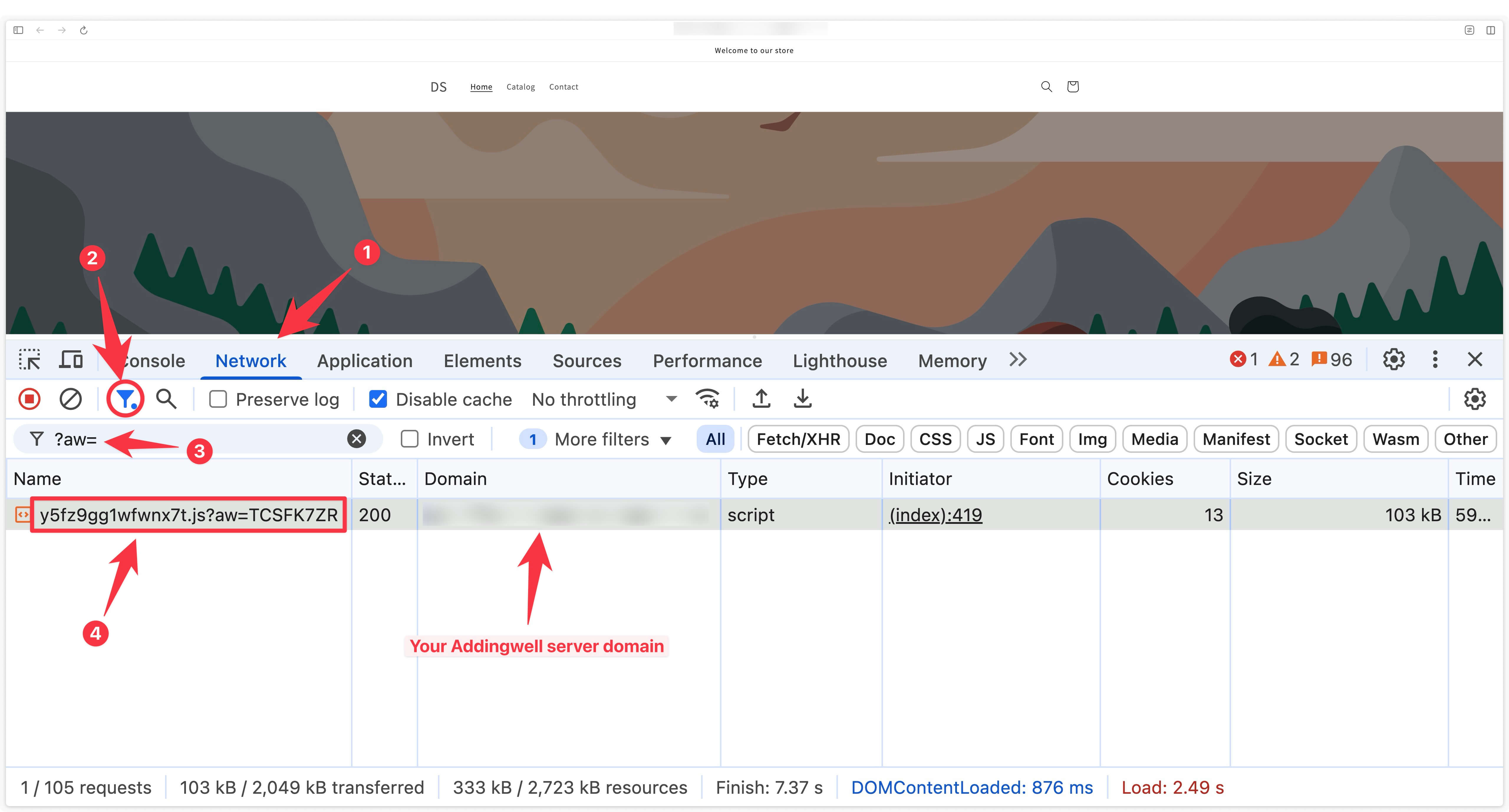Viewport: 1509px width, 812px height.
Task: Sort by the Name column header
Action: 178,479
